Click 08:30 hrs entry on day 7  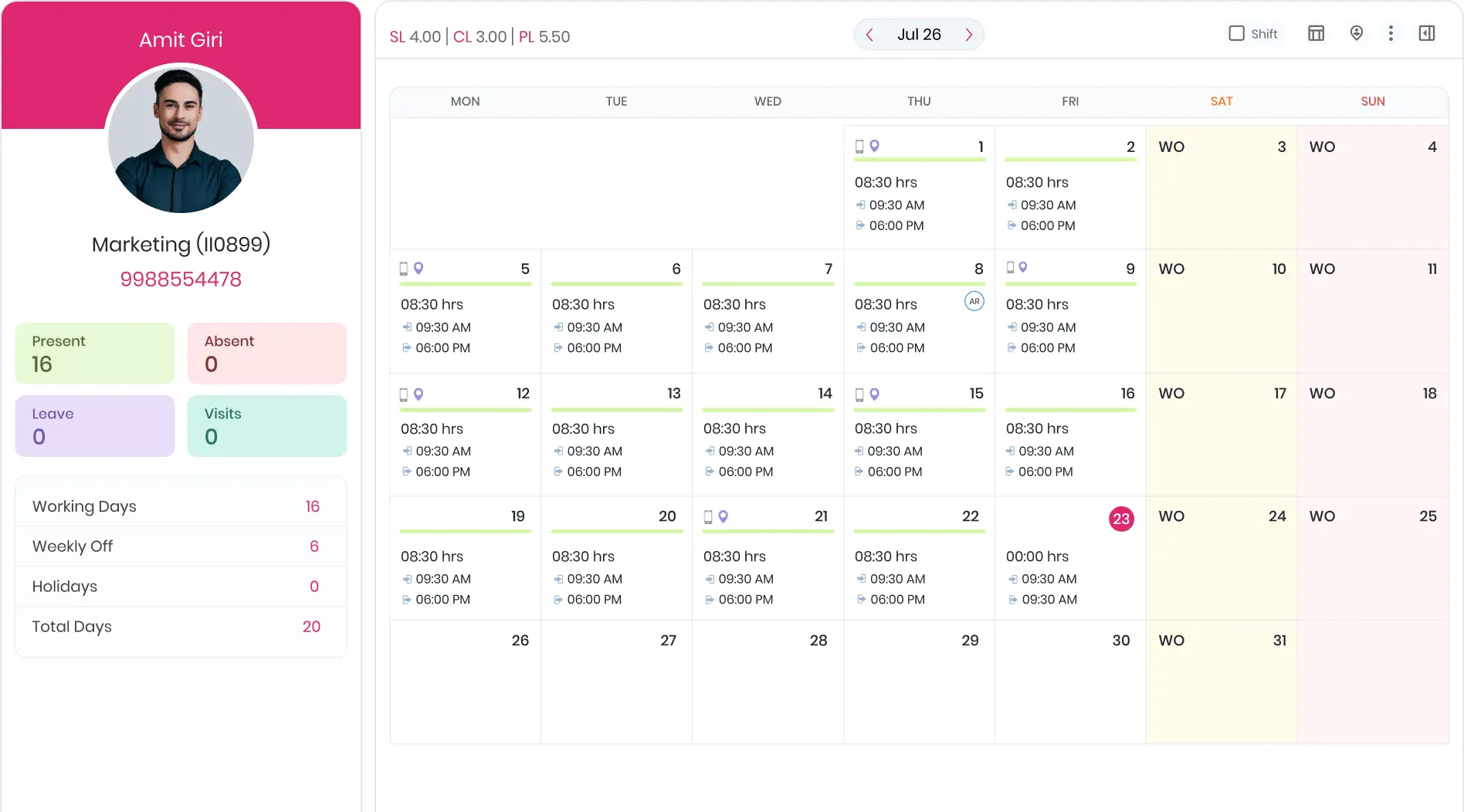click(x=734, y=304)
